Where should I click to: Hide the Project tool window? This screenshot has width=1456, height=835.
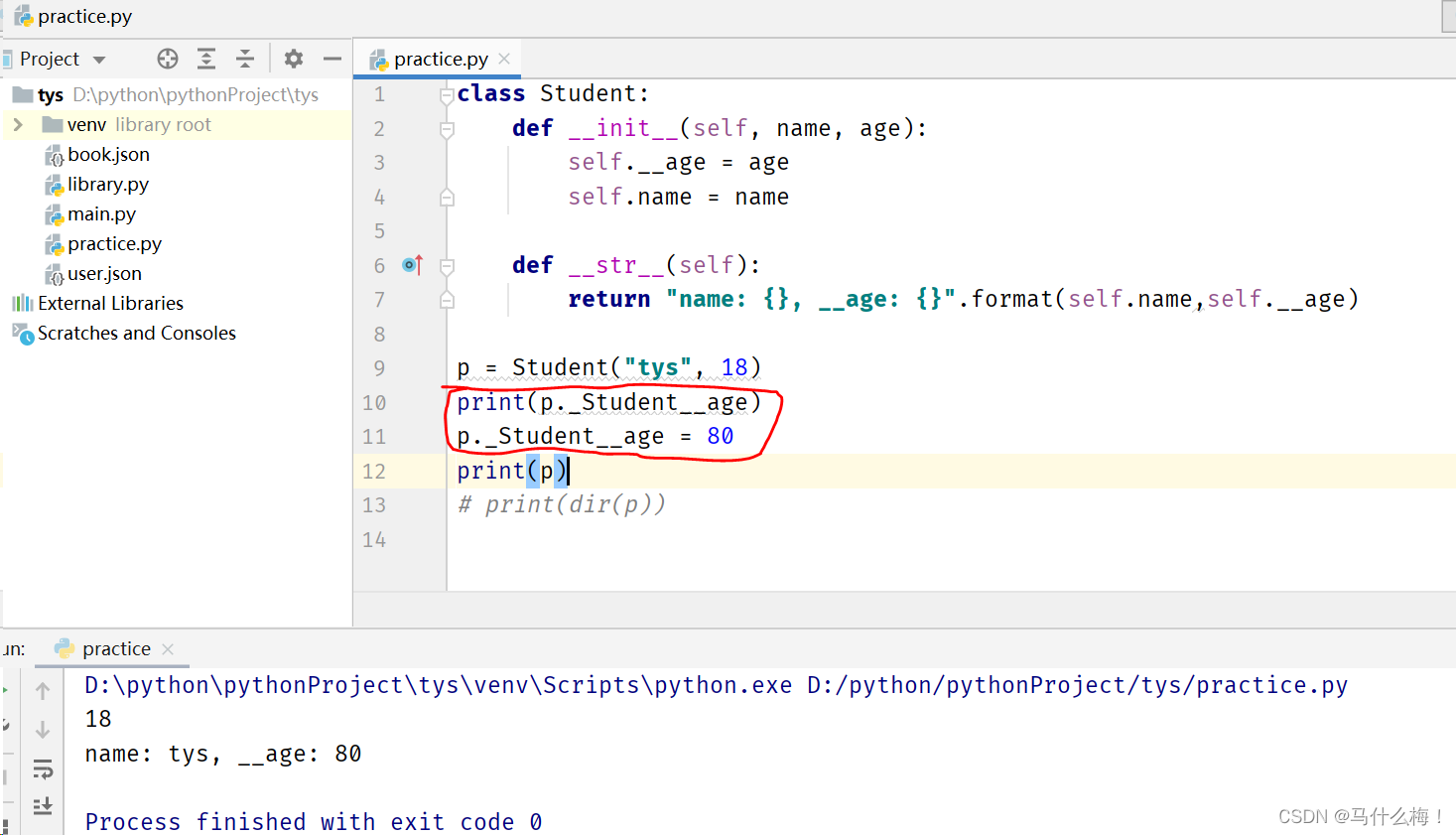click(331, 59)
